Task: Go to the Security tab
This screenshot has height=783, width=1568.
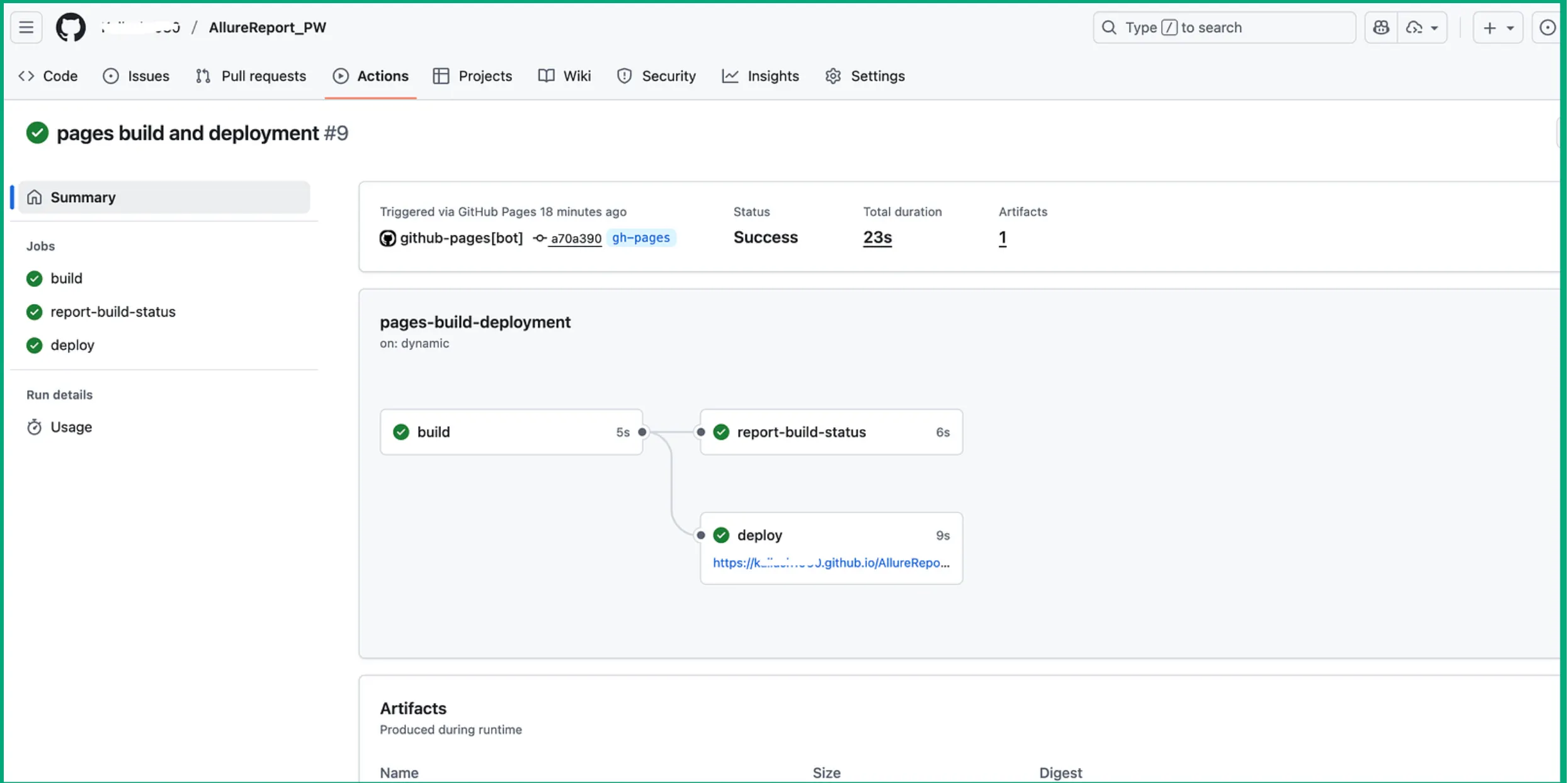Action: click(656, 76)
